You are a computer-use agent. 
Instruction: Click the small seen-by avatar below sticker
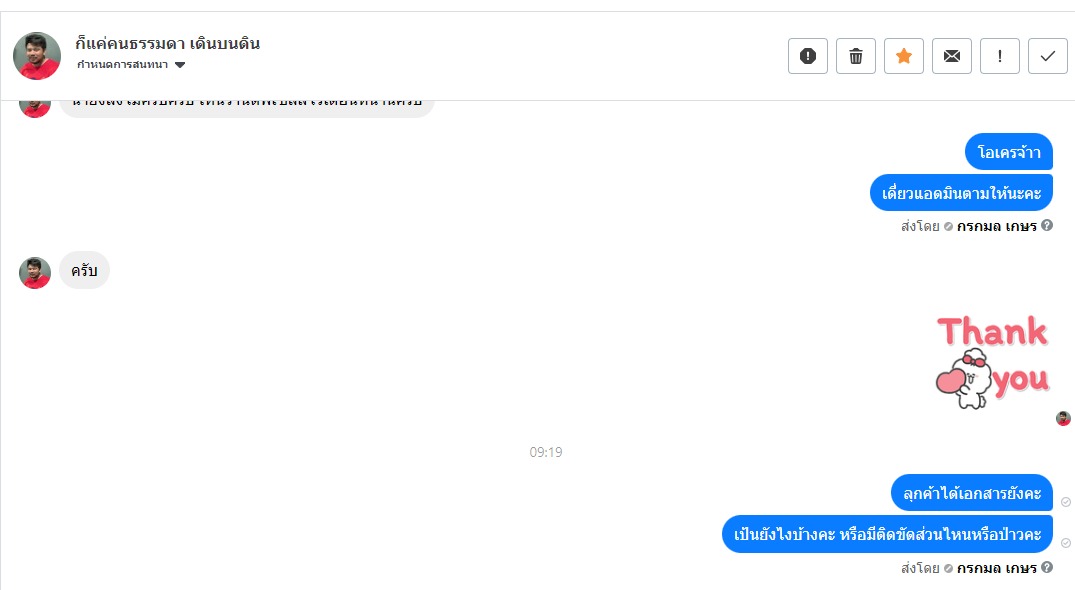1063,418
